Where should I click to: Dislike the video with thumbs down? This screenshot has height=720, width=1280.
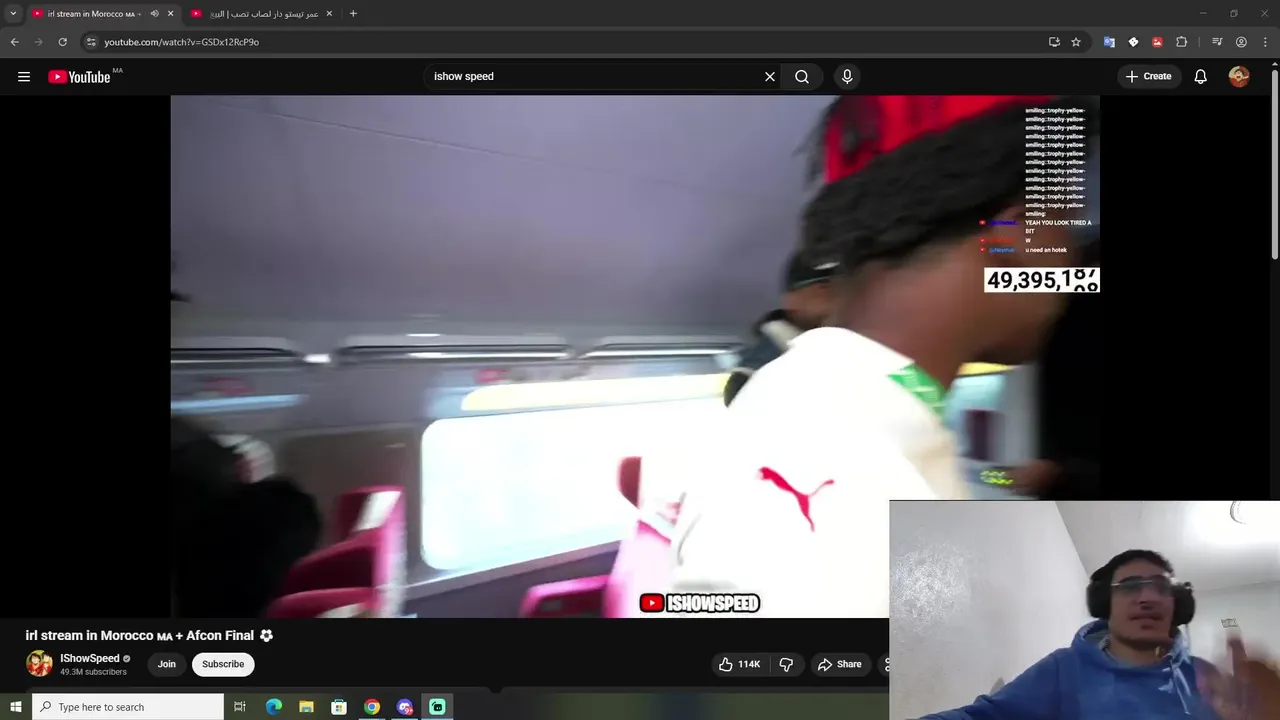tap(786, 664)
